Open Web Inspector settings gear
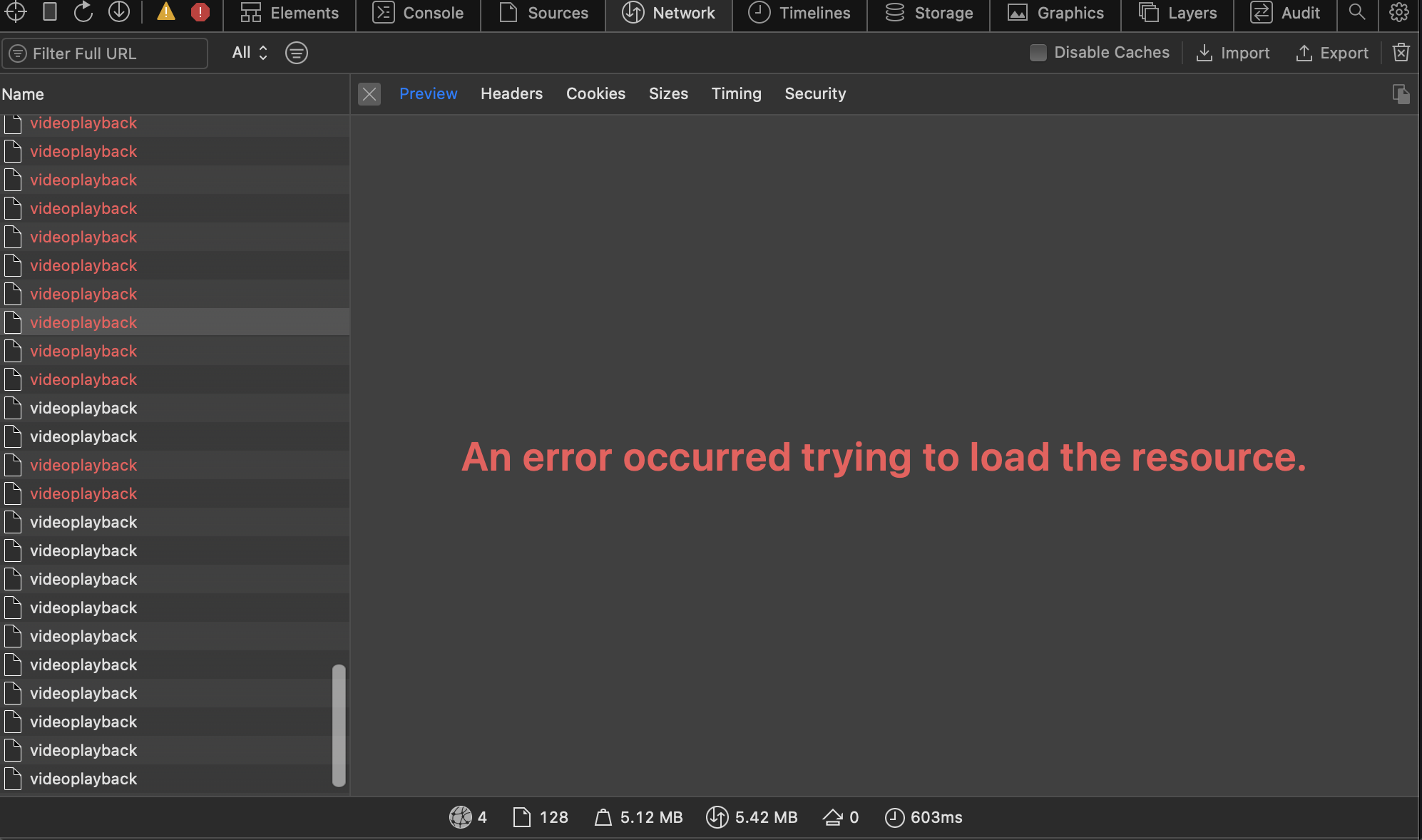The width and height of the screenshot is (1422, 840). [1399, 12]
